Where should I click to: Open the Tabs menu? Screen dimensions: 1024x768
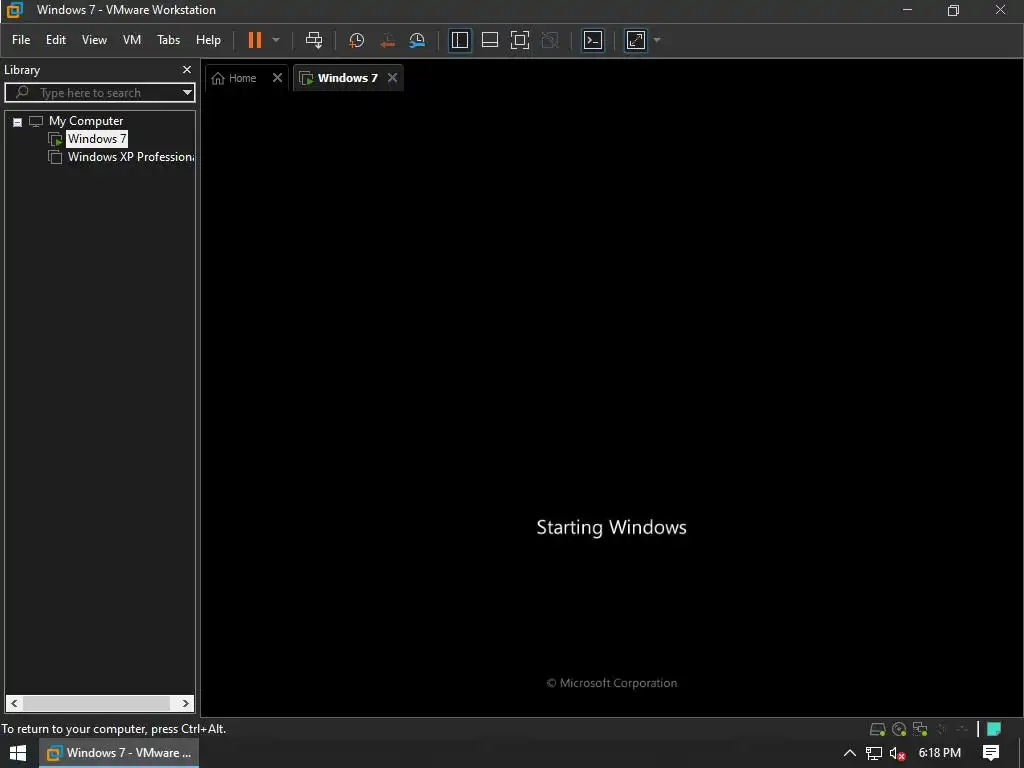(168, 40)
